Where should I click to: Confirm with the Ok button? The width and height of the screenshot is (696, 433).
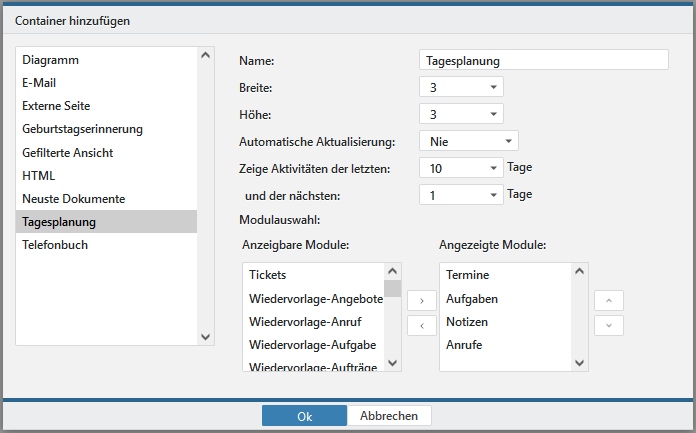[304, 416]
